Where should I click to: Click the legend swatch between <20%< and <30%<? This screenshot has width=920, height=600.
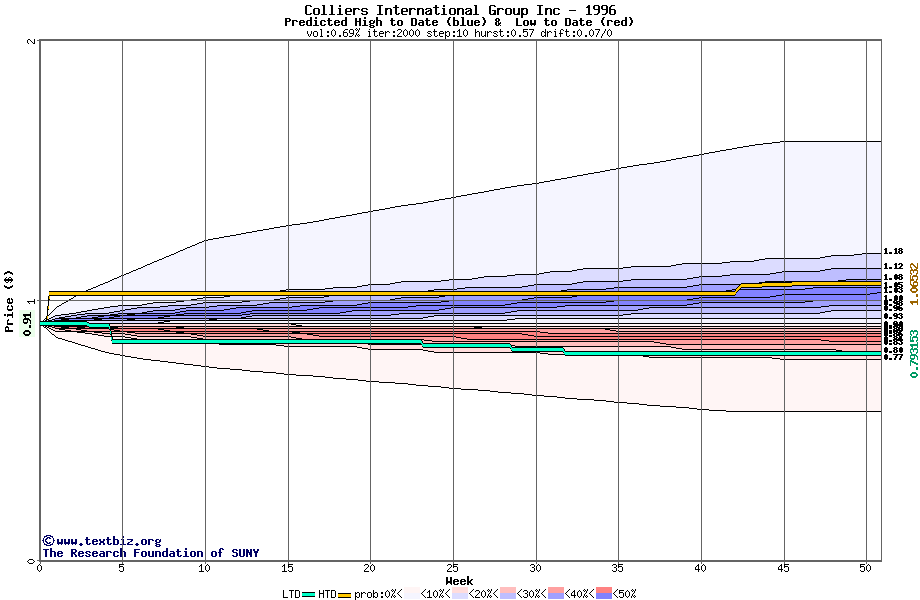(x=508, y=594)
